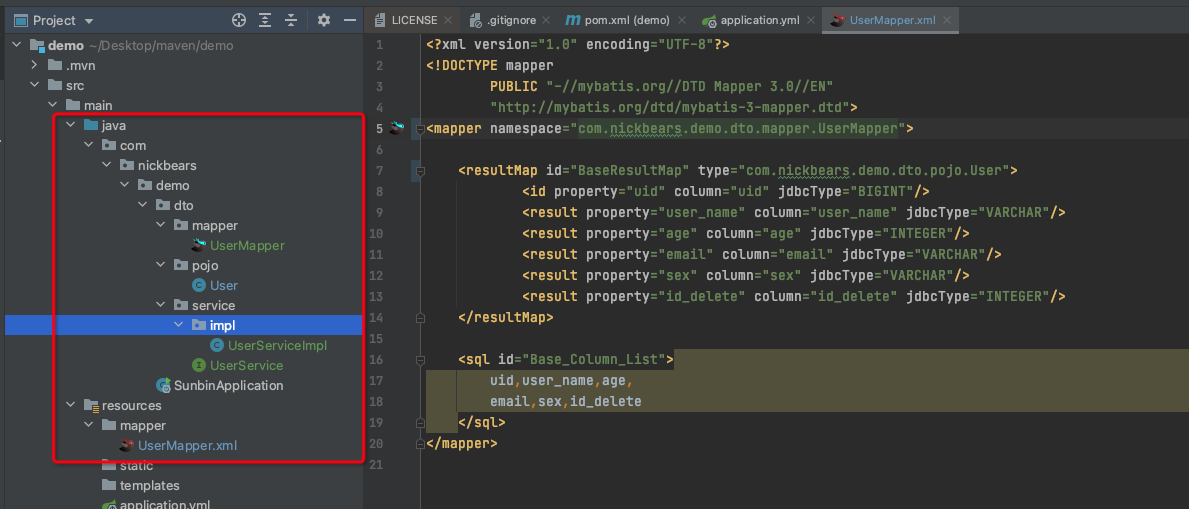Click mapper namespace value on line 5

tap(738, 129)
